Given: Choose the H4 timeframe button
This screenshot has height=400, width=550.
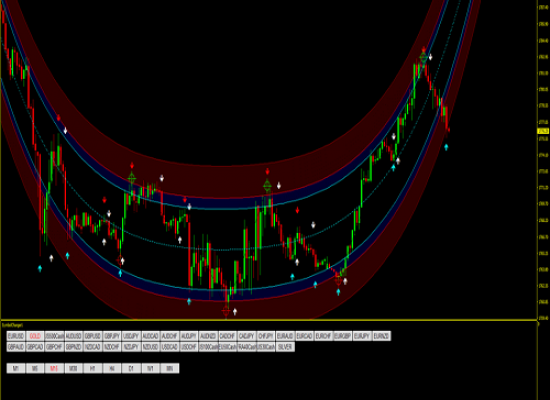Looking at the screenshot, I should tap(112, 368).
